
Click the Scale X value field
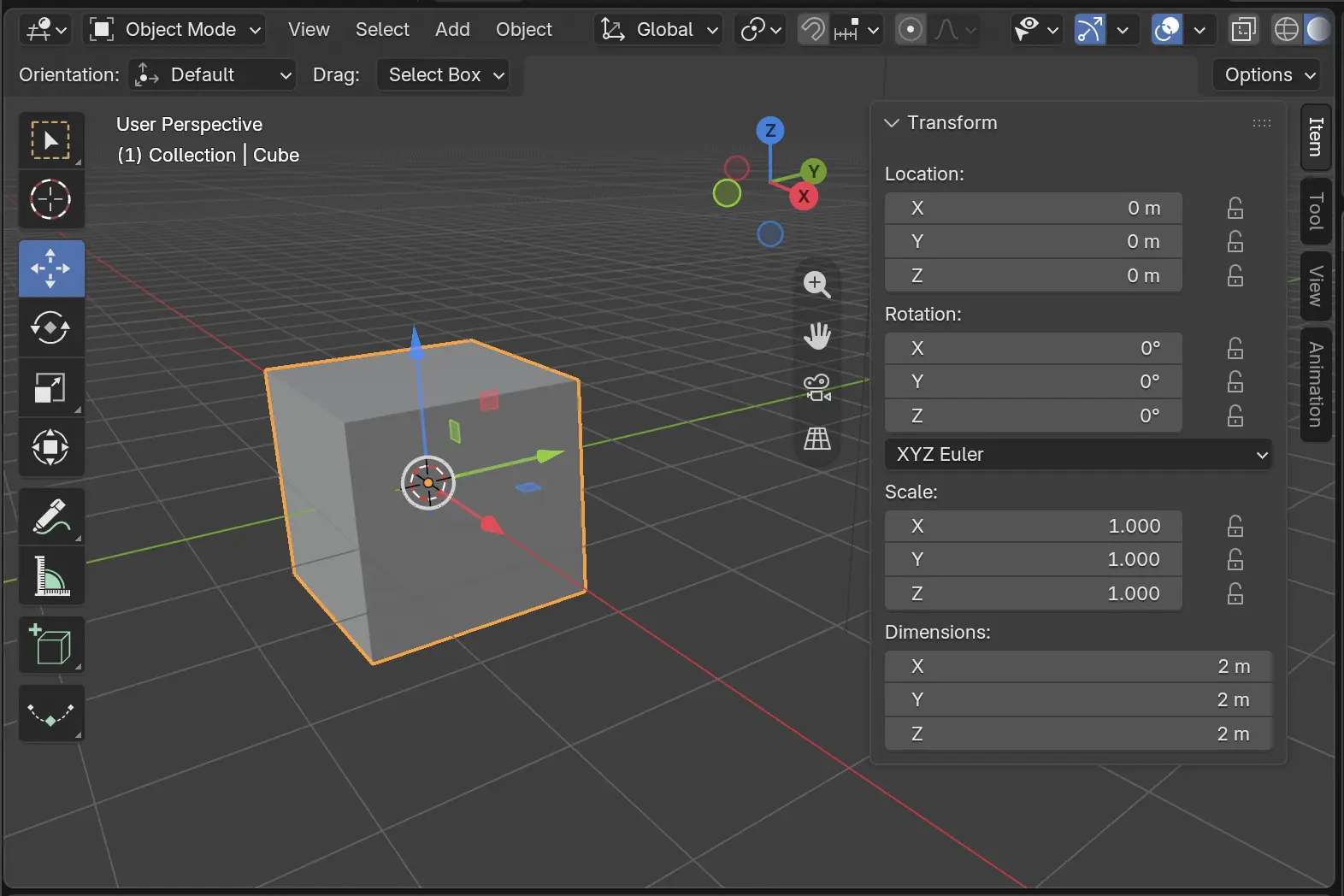(1034, 526)
